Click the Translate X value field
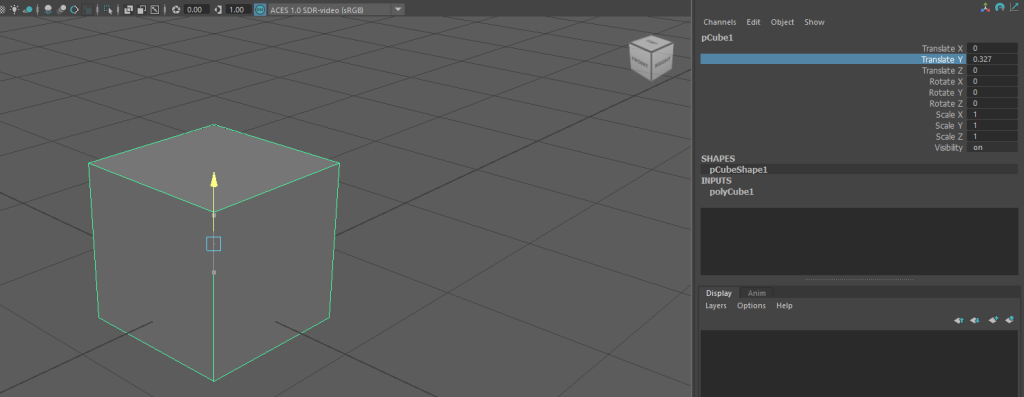The image size is (1024, 397). 993,48
